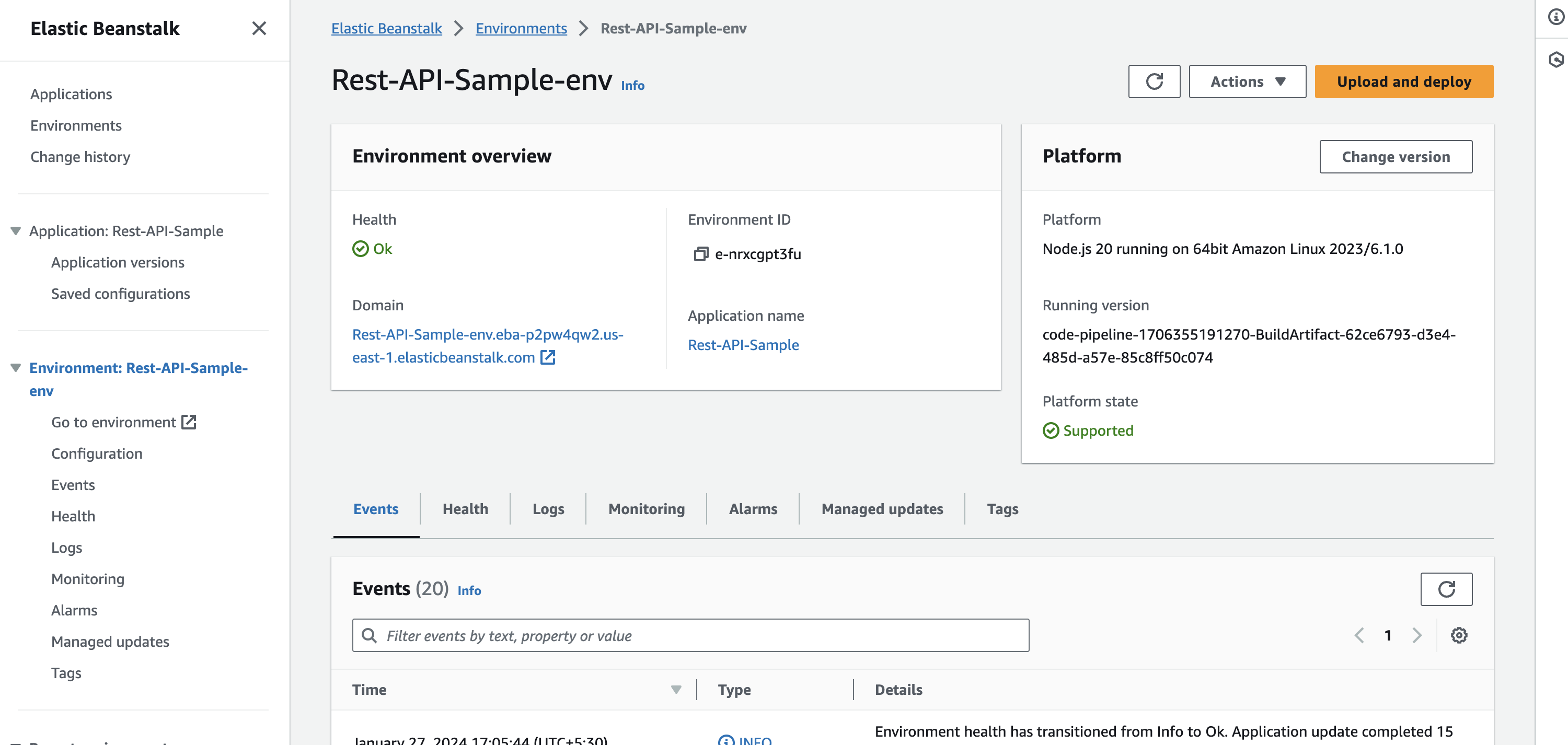1568x745 pixels.
Task: Open Saved configurations in sidebar
Action: pyautogui.click(x=121, y=294)
